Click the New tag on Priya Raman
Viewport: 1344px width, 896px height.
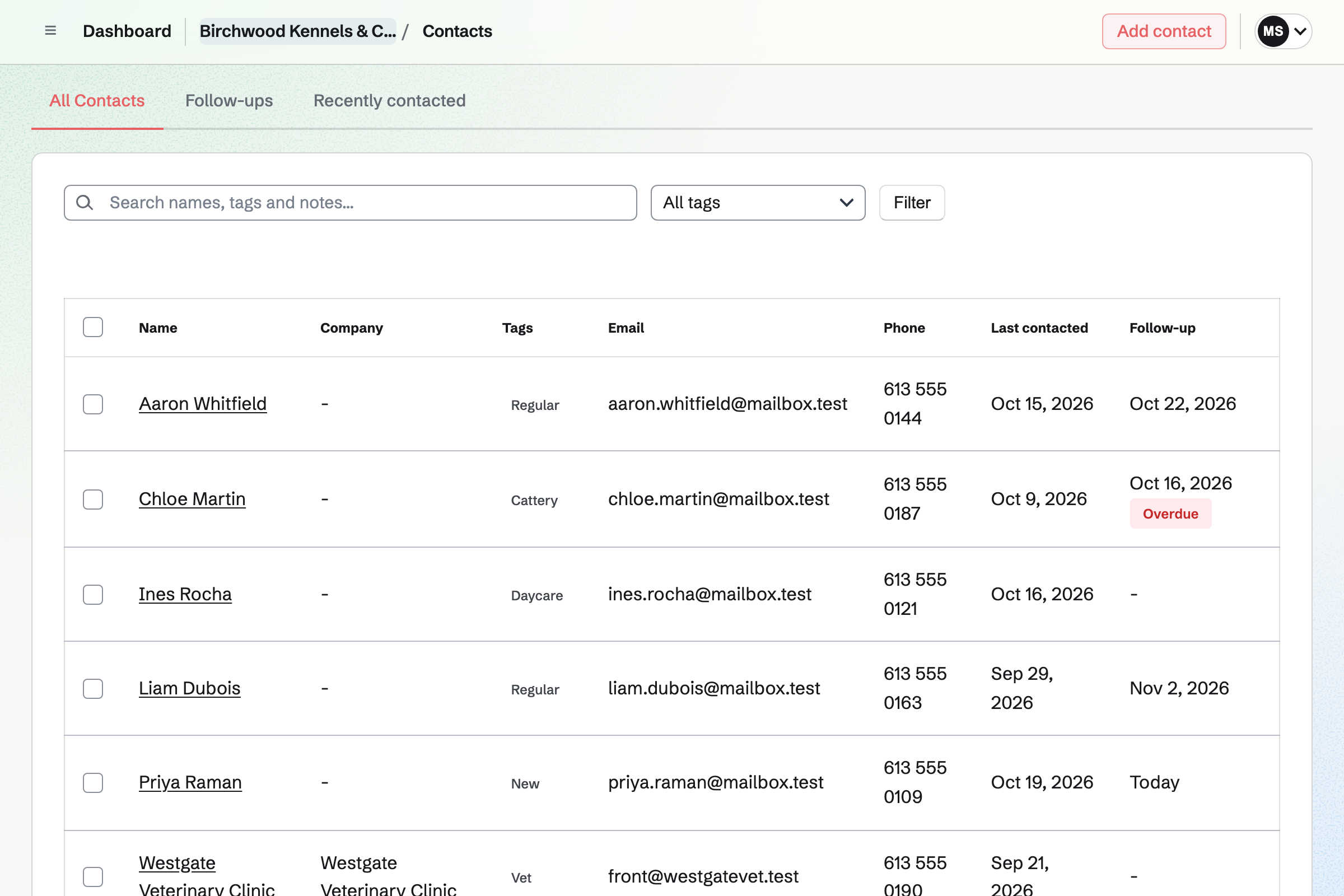(x=525, y=783)
